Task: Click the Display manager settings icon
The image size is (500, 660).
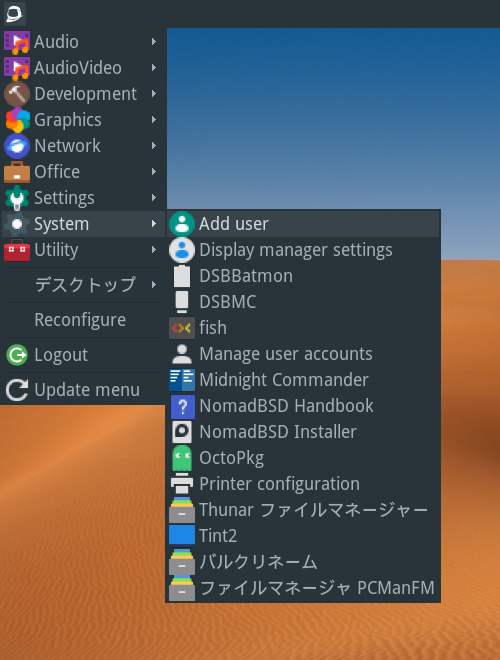Action: pos(182,250)
